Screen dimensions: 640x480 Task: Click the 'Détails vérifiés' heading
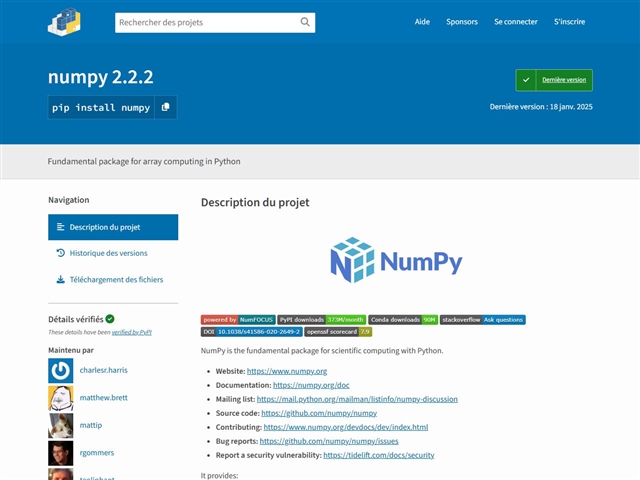tap(76, 319)
